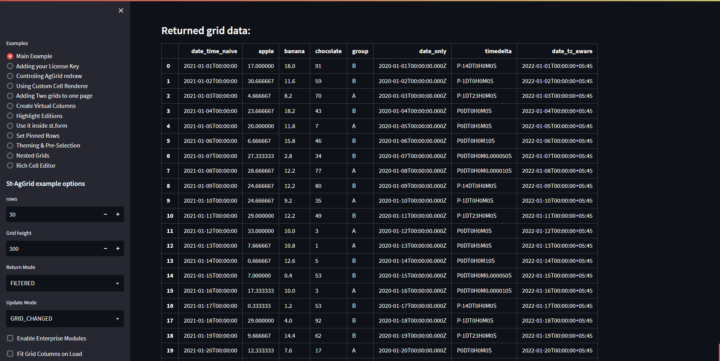Click apple value 0.333333 in row 16
The width and height of the screenshot is (720, 361).
260,306
